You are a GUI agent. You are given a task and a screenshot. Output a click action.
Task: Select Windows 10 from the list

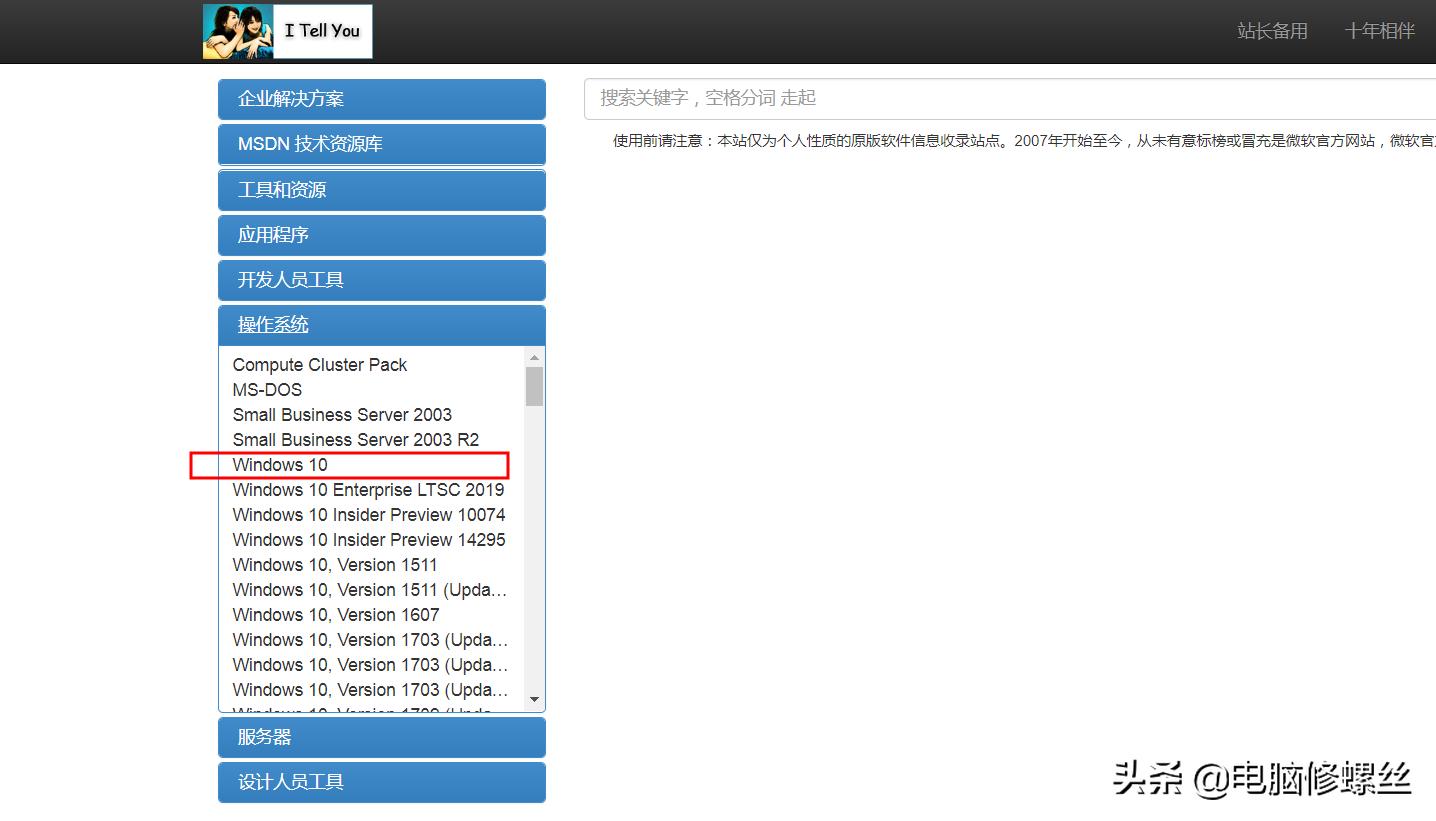pos(280,464)
